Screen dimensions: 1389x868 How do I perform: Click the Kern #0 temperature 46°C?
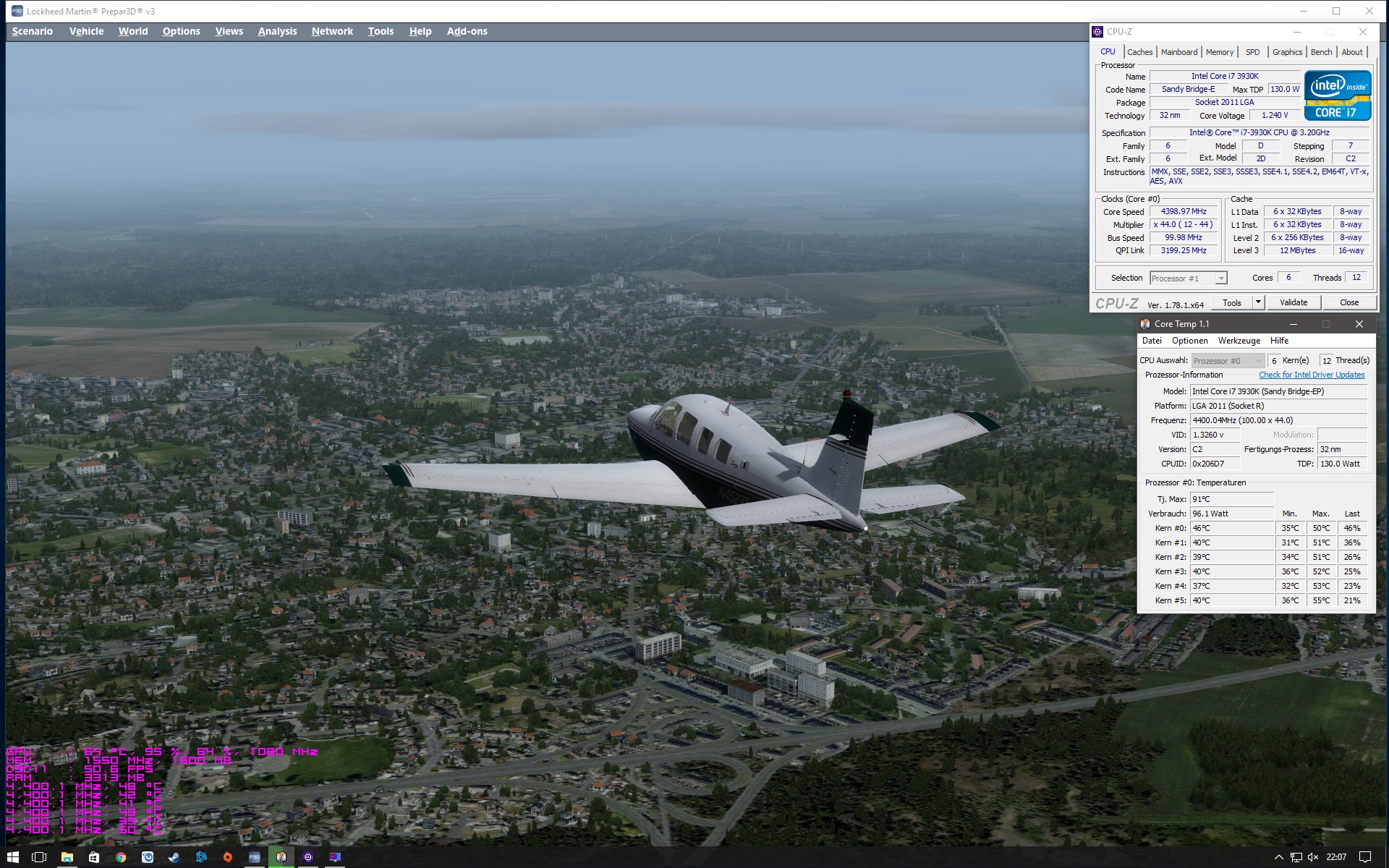[x=1232, y=528]
